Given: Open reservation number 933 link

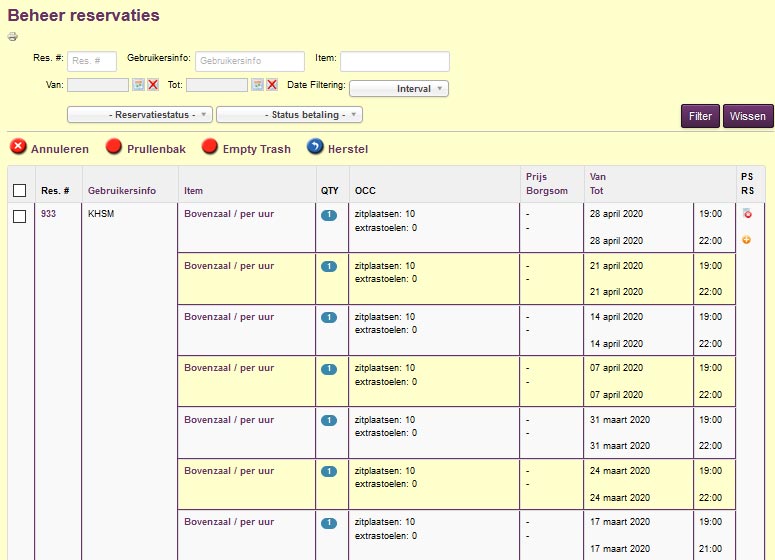Looking at the screenshot, I should [x=48, y=214].
